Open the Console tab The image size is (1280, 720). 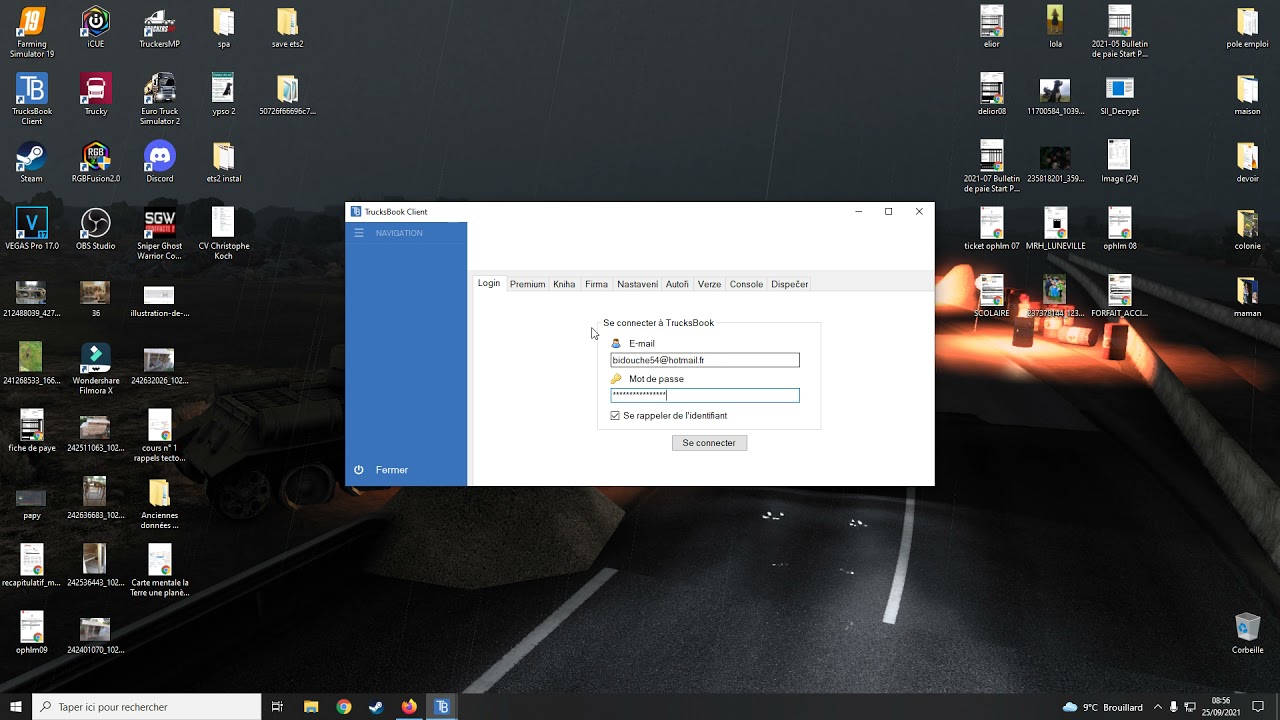746,284
